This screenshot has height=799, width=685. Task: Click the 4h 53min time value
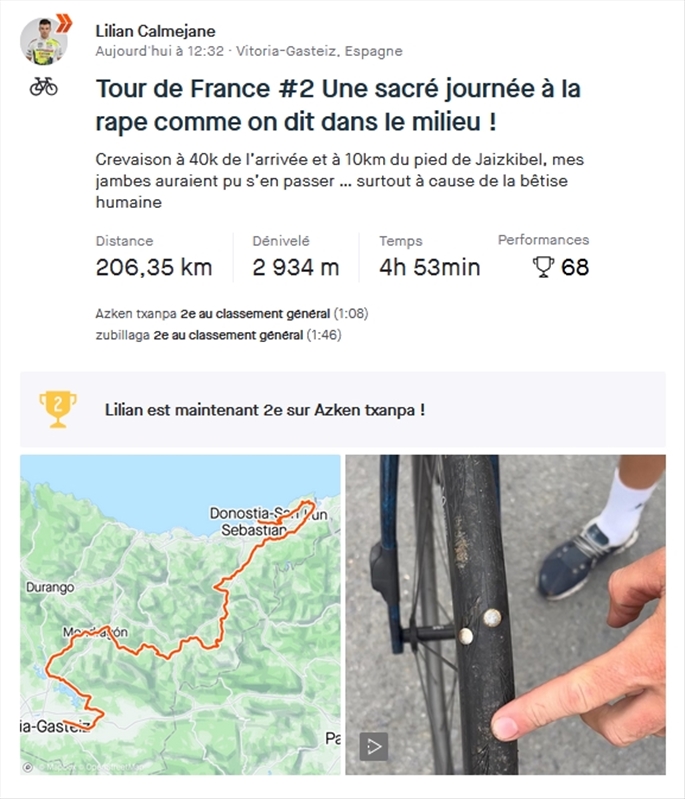[x=430, y=268]
